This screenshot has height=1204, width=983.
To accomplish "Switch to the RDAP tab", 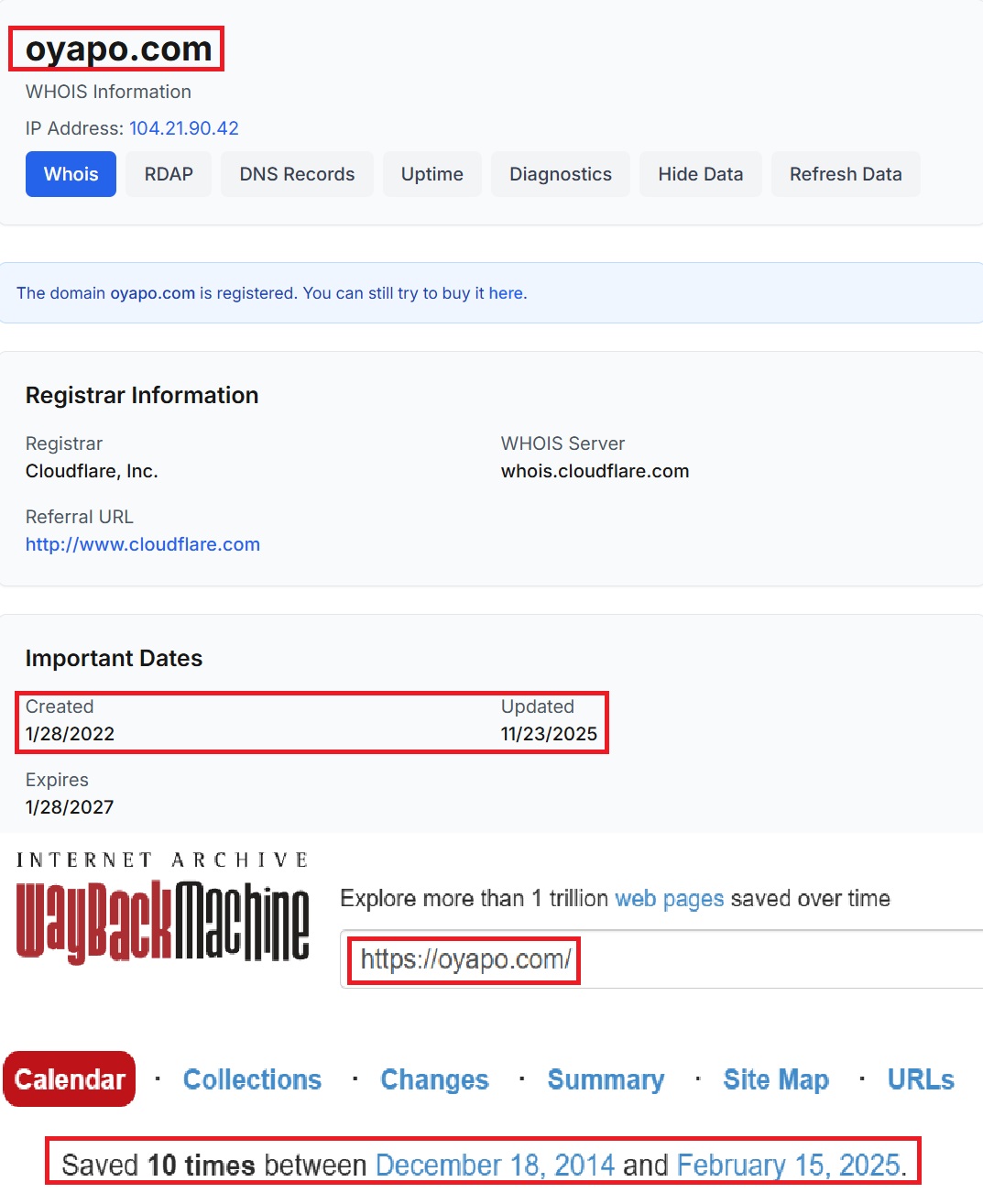I will click(169, 174).
